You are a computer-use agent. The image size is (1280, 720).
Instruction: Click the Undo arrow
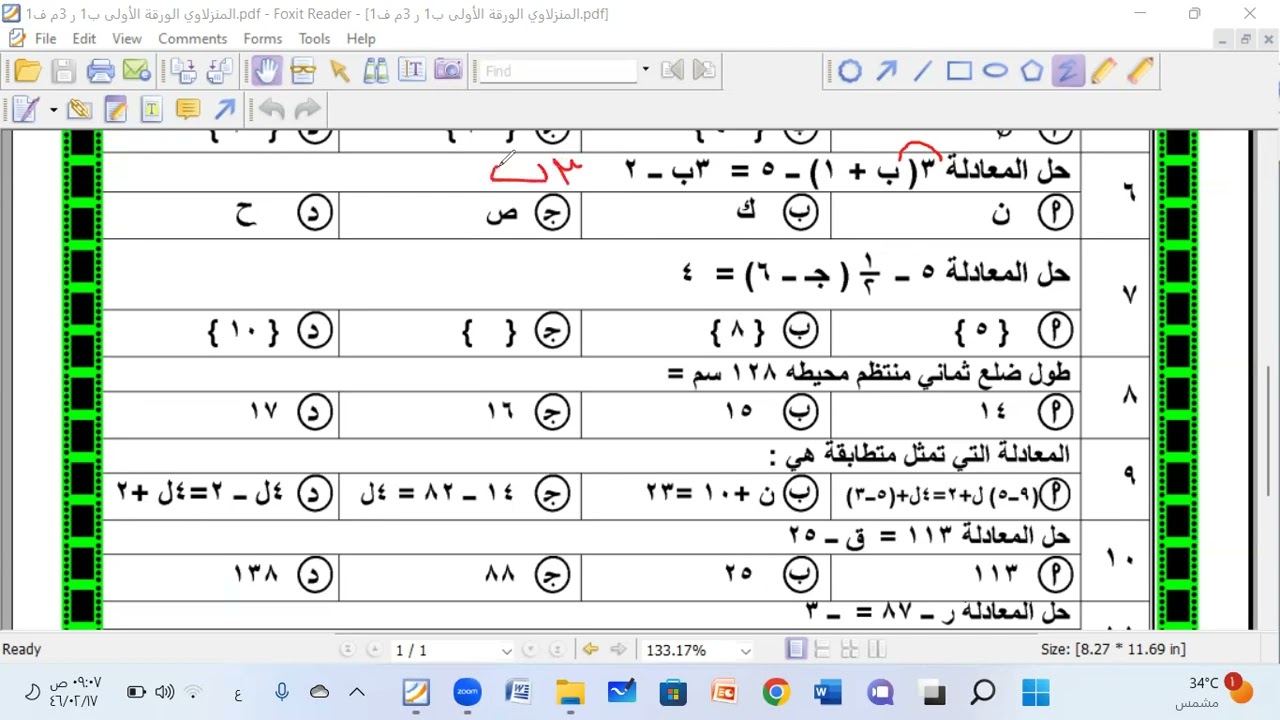coord(272,109)
